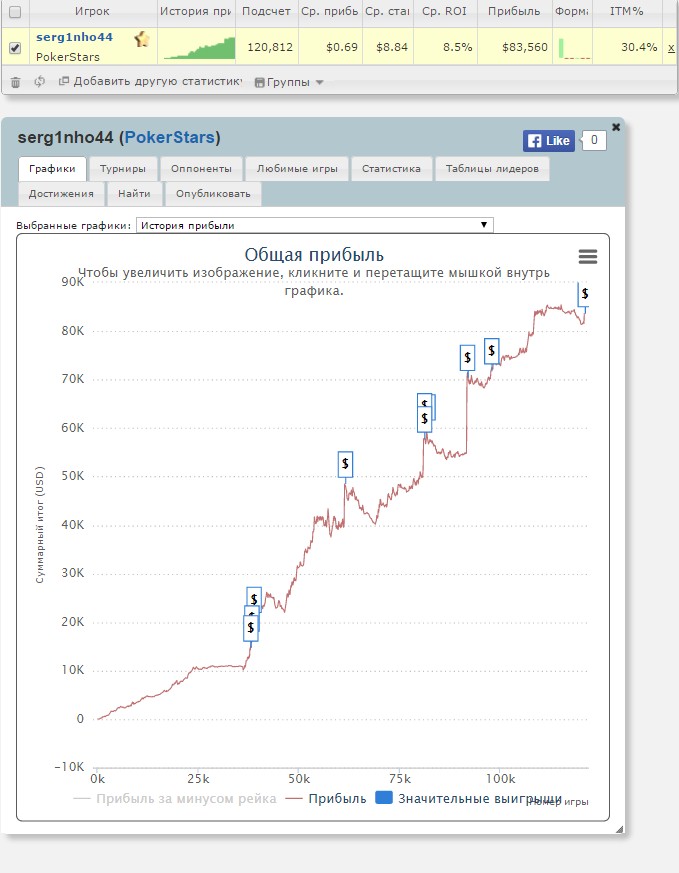Screen dimensions: 679x873
Task: Click Добавить другую статистику link
Action: (x=150, y=82)
